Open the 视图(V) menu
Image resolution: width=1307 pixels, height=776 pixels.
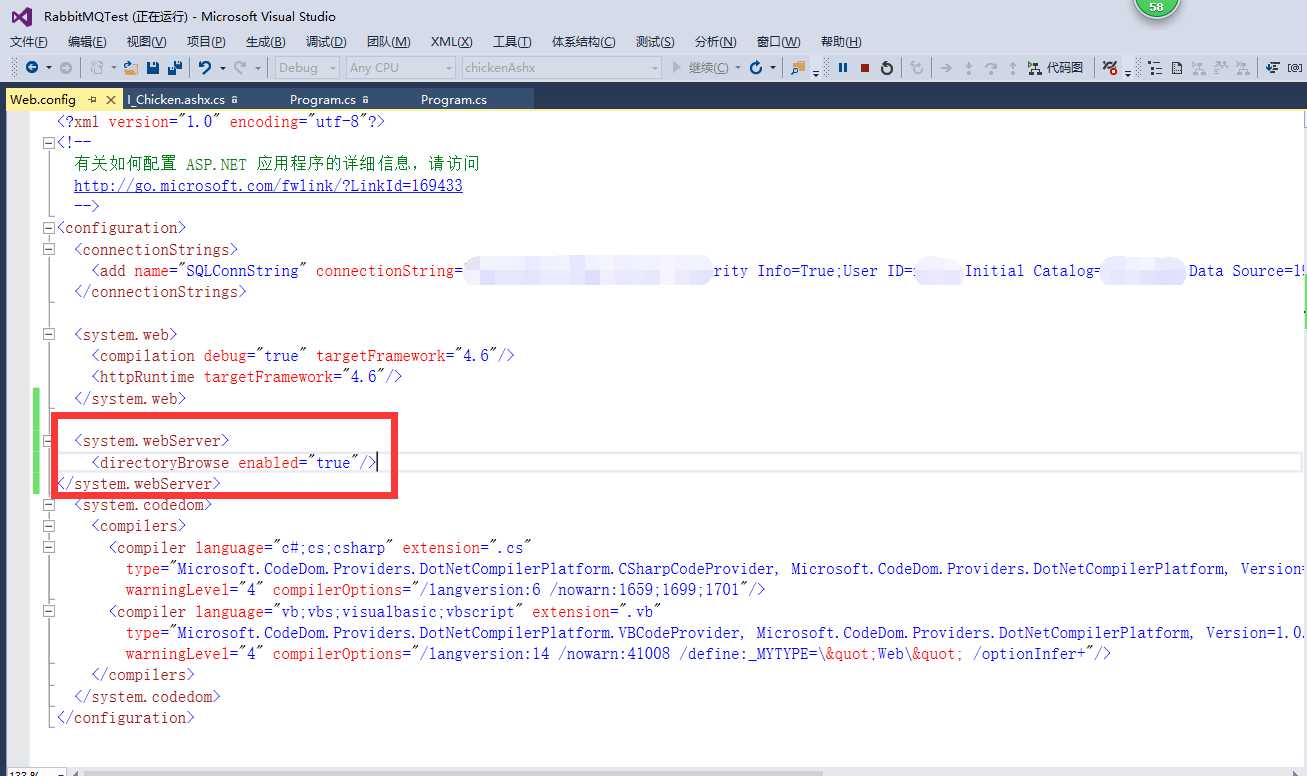(146, 42)
